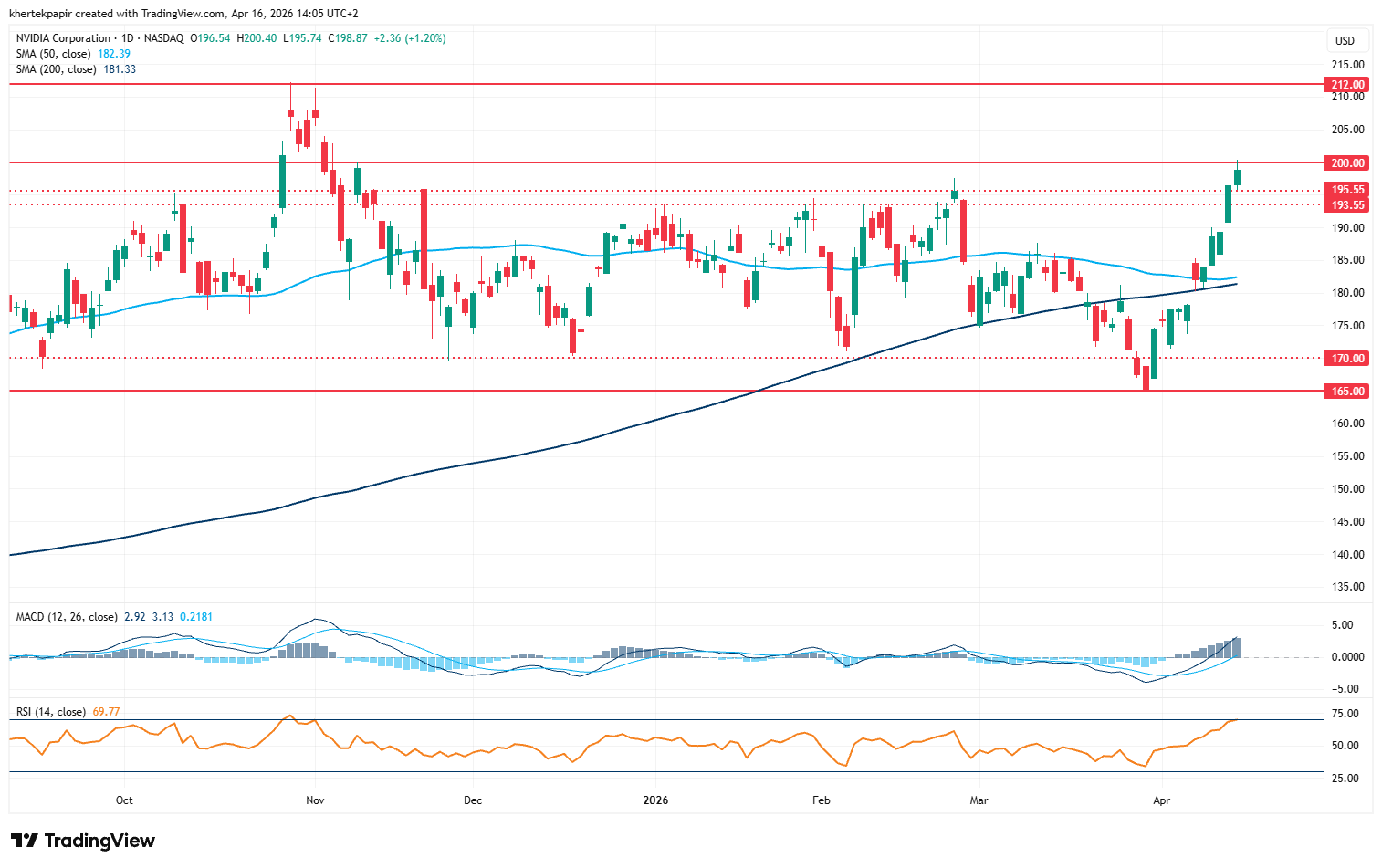Click the 193.55 dotted line price label
Screen dimensions: 1382x868
point(1347,205)
